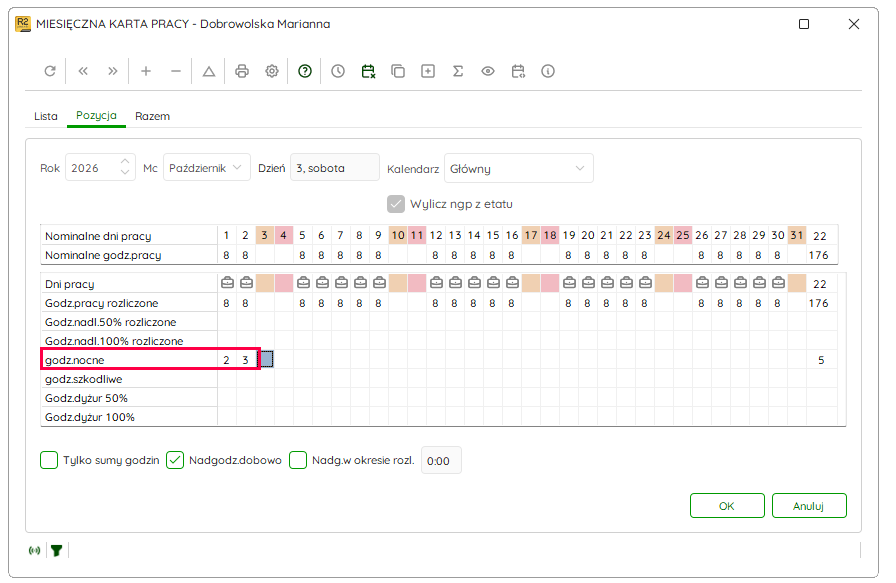The height and width of the screenshot is (583, 896).
Task: Expand the Kalendarz dropdown Główny
Action: (518, 169)
